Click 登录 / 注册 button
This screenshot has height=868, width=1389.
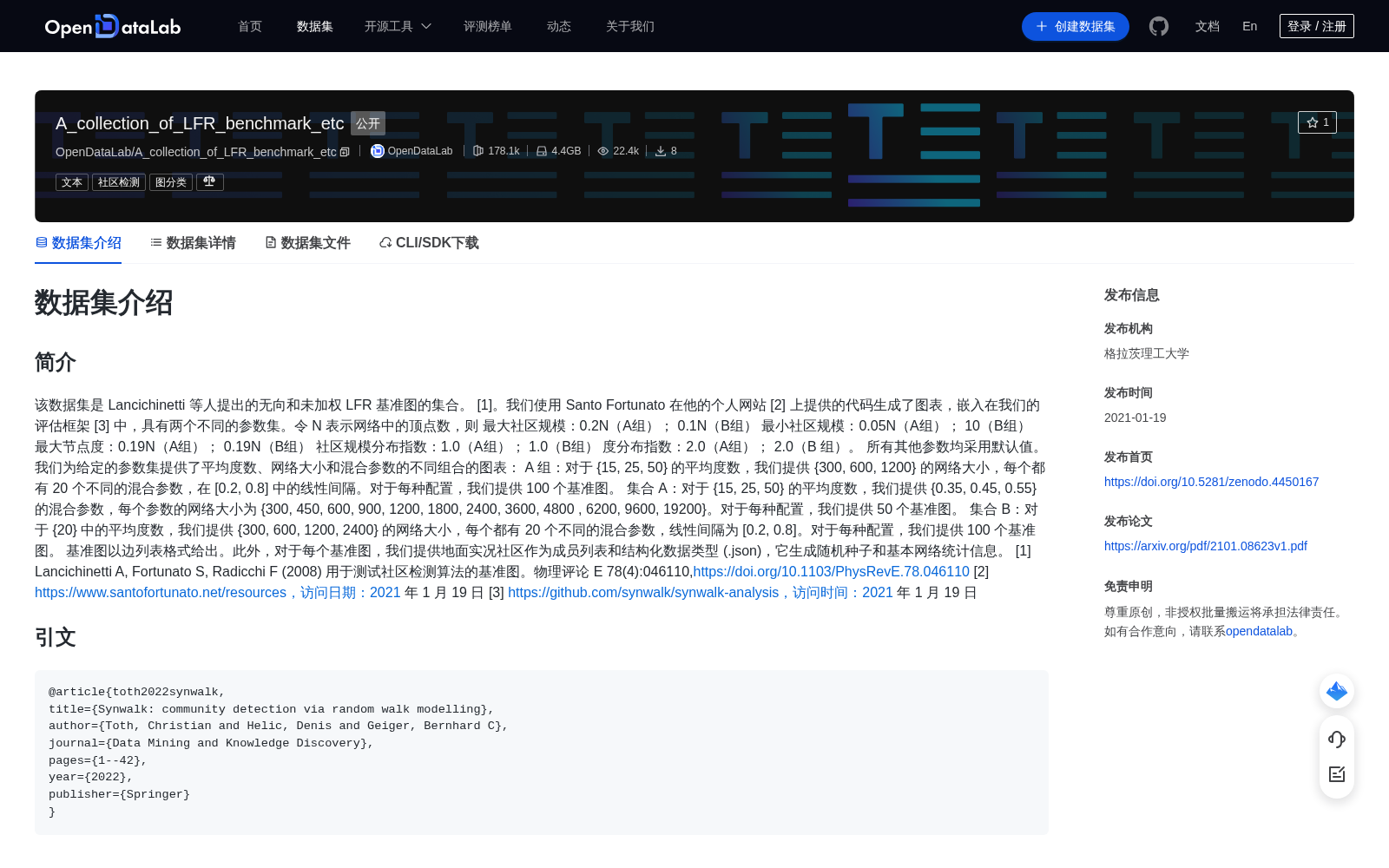tap(1317, 26)
